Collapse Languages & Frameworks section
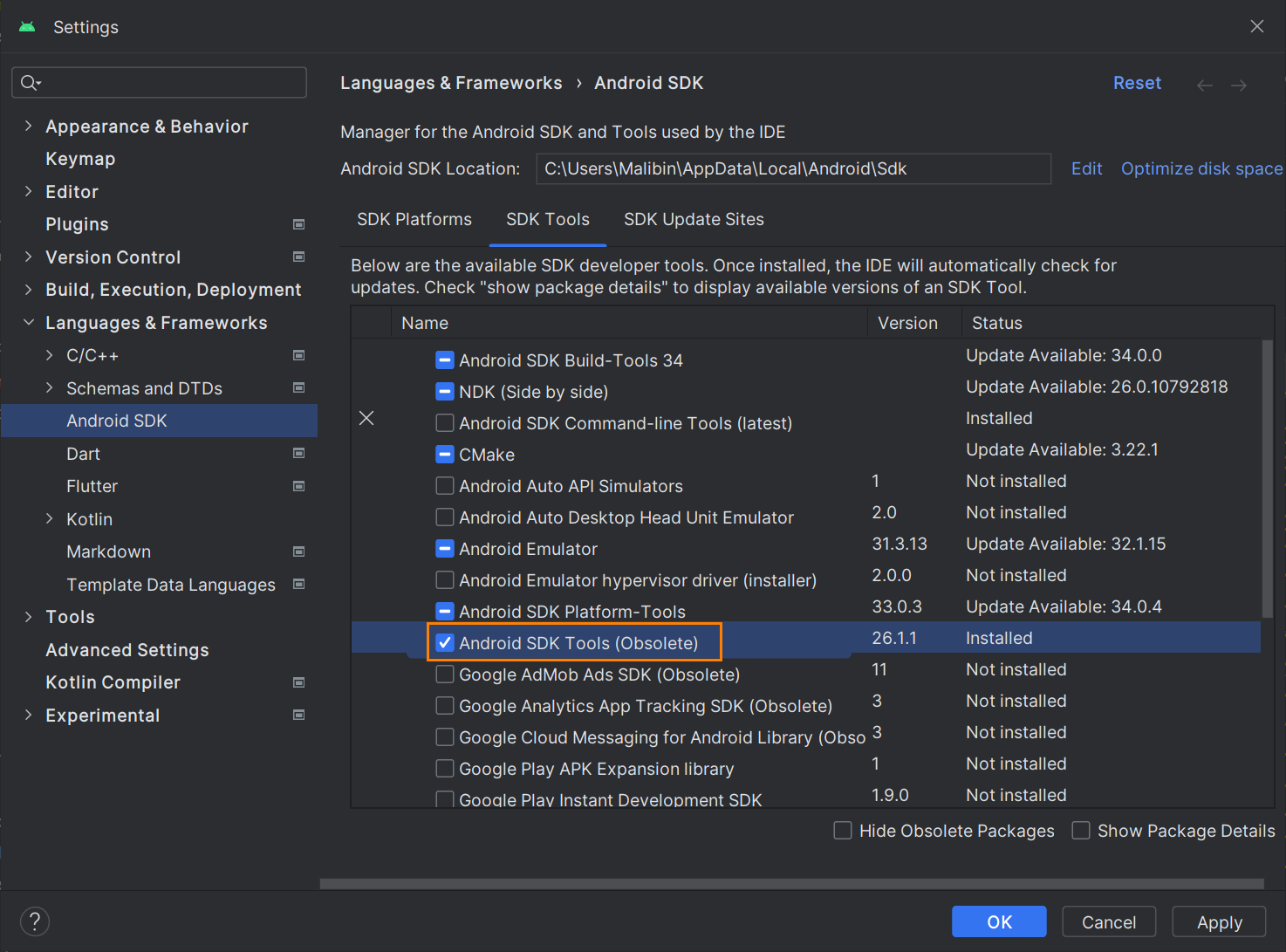The width and height of the screenshot is (1286, 952). 28,322
